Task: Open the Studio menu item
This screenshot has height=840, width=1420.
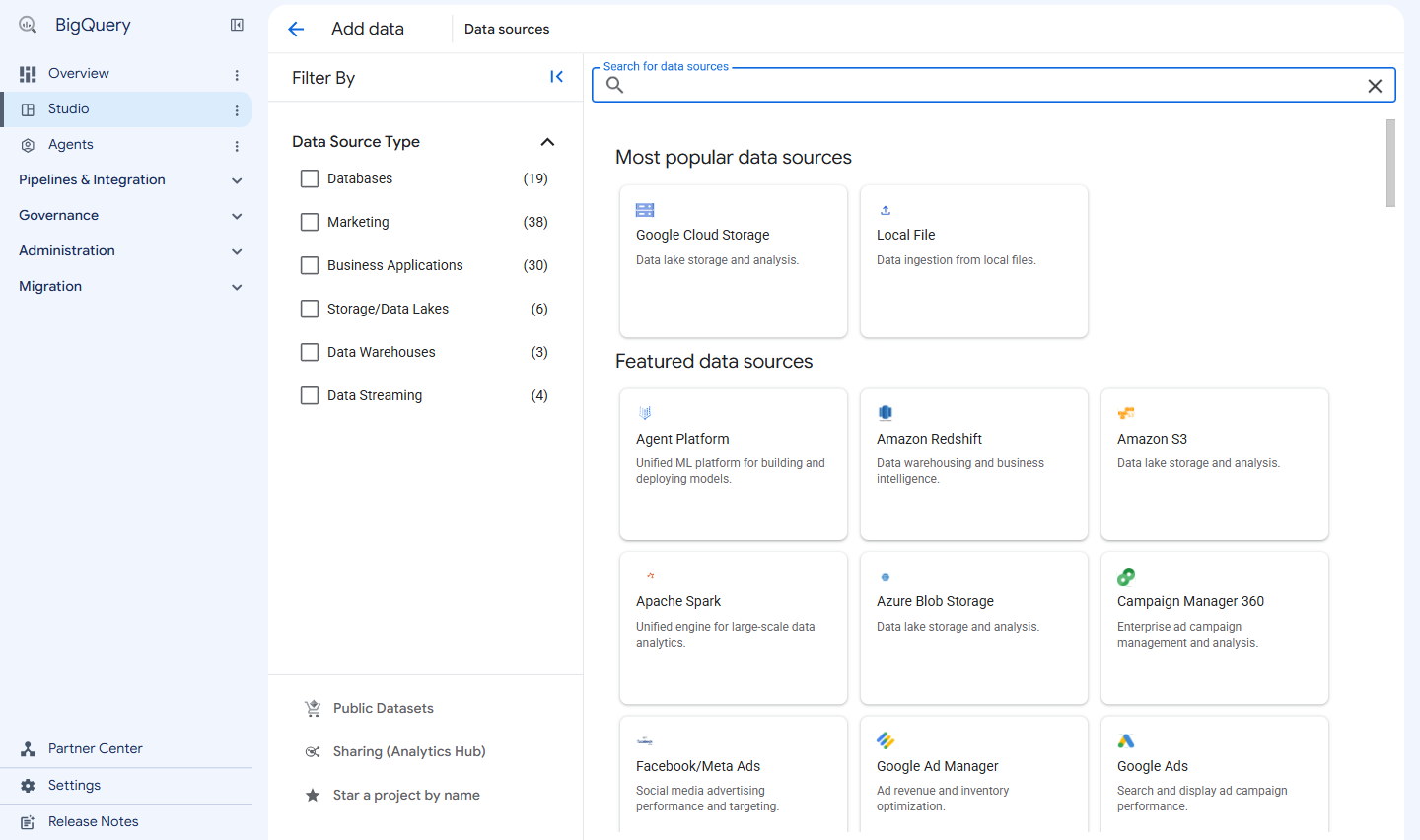Action: 126,109
